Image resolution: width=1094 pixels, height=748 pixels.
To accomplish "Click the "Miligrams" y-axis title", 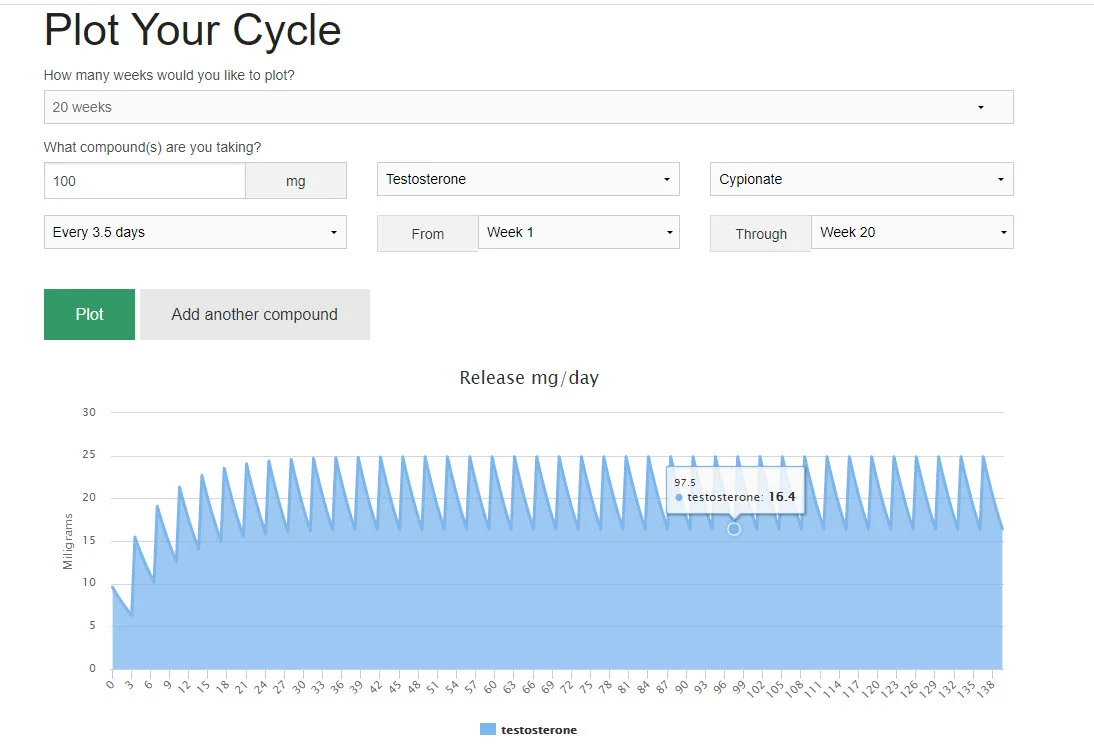I will click(68, 541).
